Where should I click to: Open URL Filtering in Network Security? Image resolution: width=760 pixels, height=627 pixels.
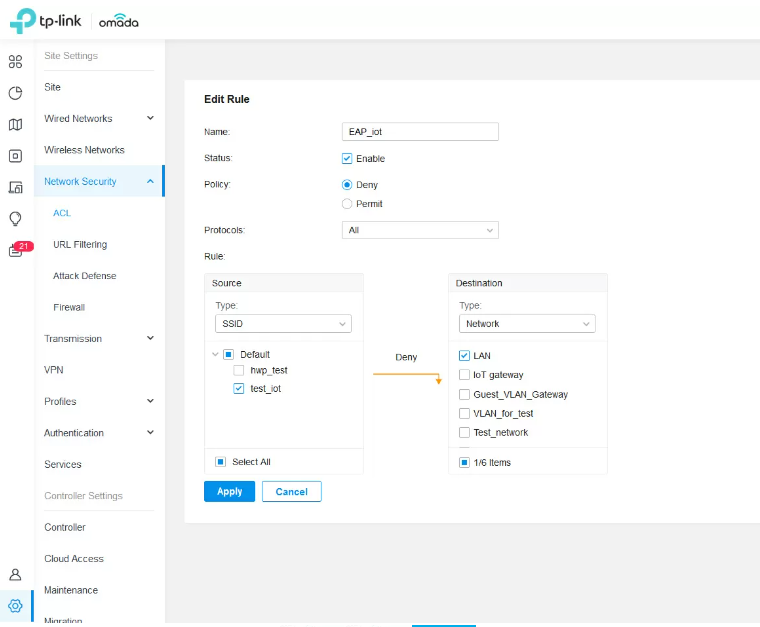80,245
